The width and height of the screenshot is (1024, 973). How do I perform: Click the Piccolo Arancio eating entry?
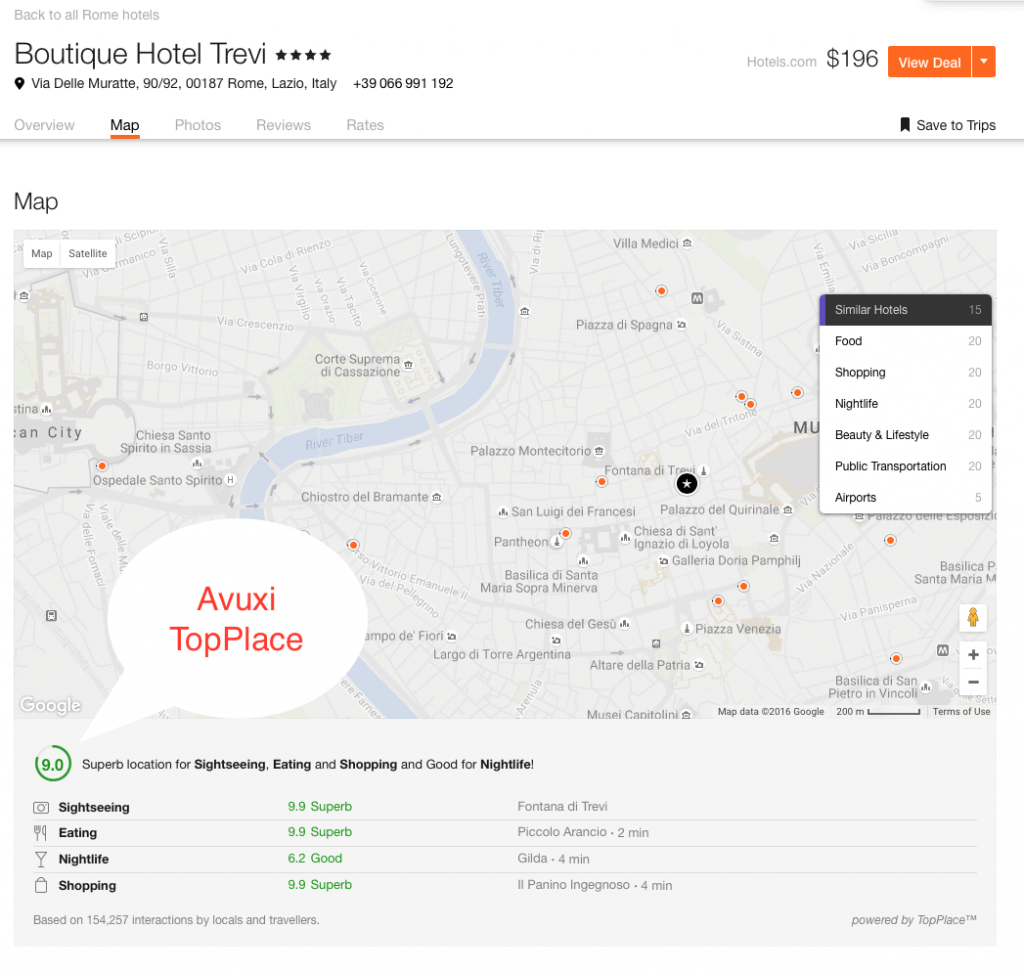click(583, 832)
